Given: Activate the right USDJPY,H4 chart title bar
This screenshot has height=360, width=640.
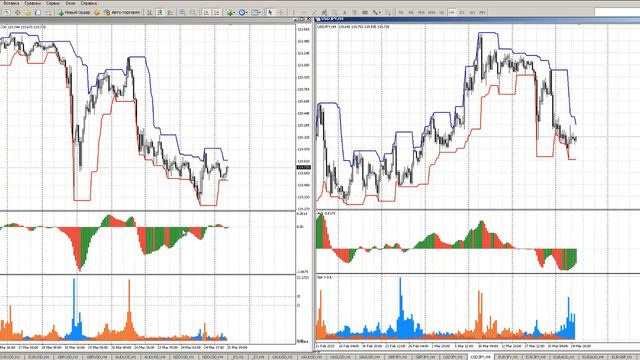Looking at the screenshot, I should point(478,20).
